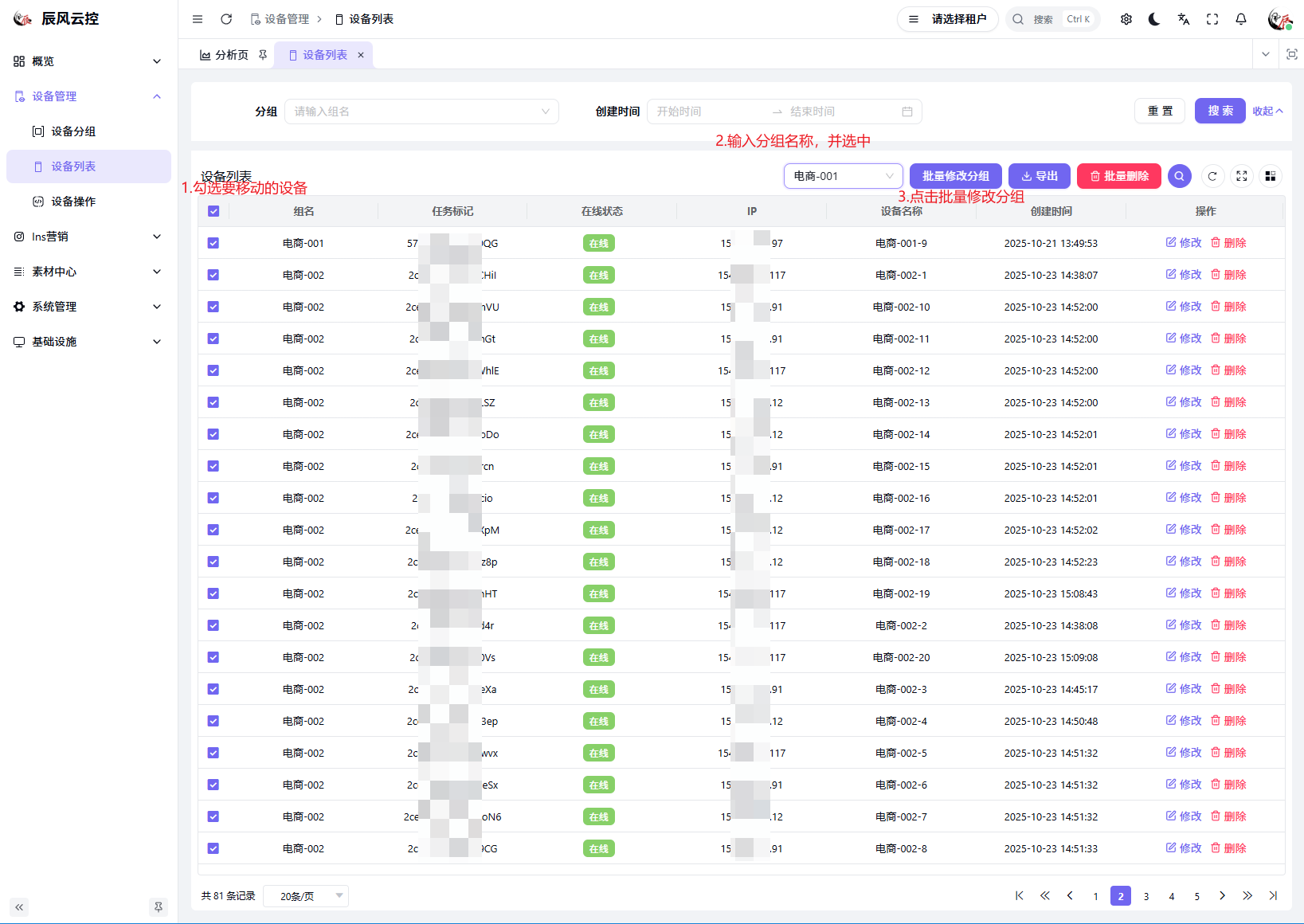Viewport: 1304px width, 924px height.
Task: Uncheck the row for 电商-002-8
Action: (x=213, y=848)
